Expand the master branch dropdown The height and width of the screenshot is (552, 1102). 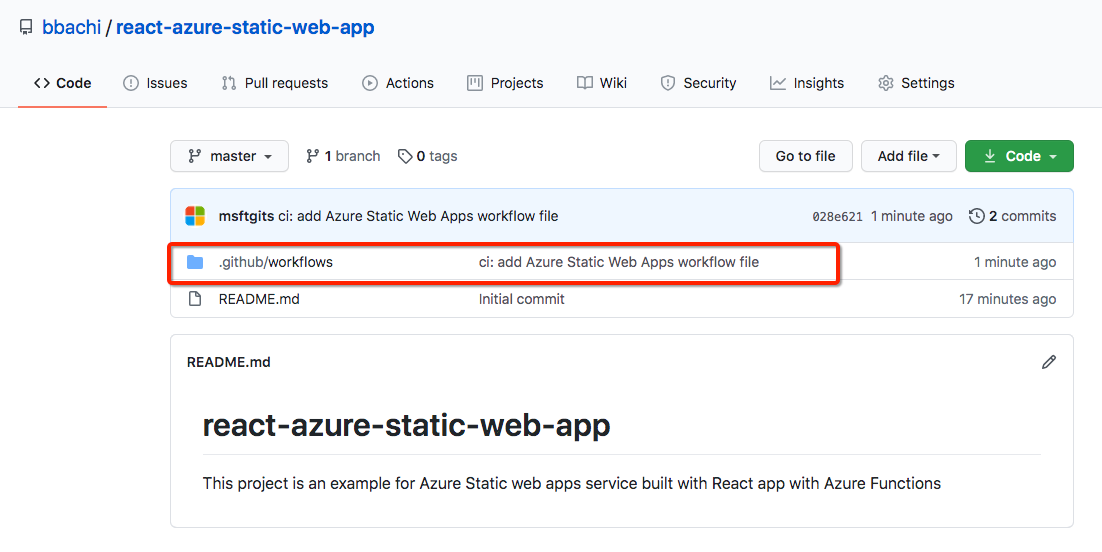tap(229, 156)
